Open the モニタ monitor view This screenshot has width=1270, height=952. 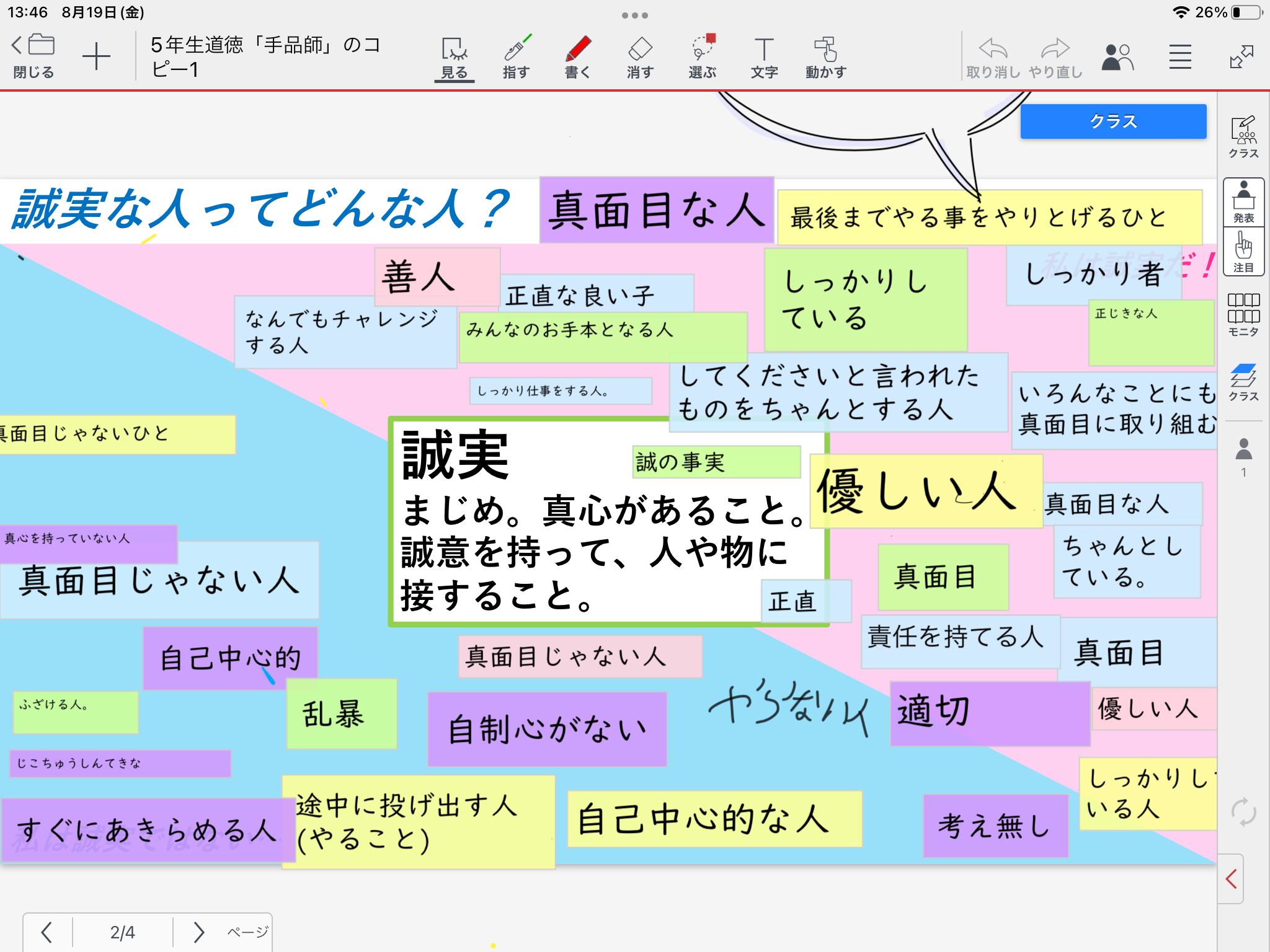tap(1243, 315)
